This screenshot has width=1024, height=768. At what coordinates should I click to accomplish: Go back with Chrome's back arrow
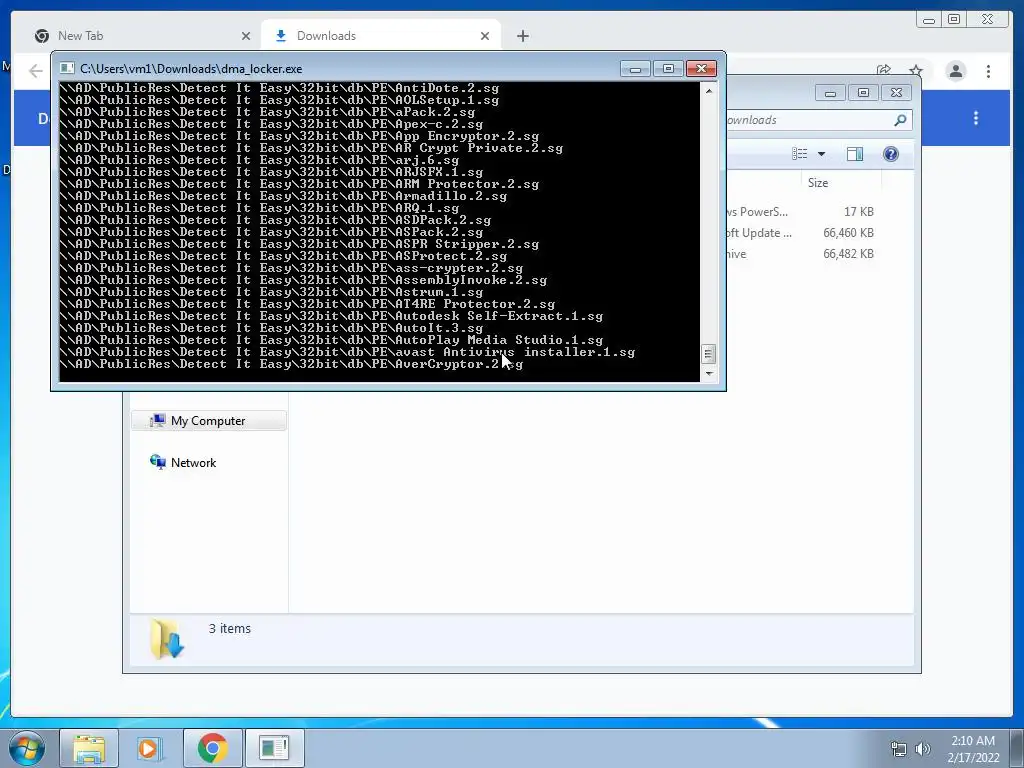pyautogui.click(x=36, y=71)
